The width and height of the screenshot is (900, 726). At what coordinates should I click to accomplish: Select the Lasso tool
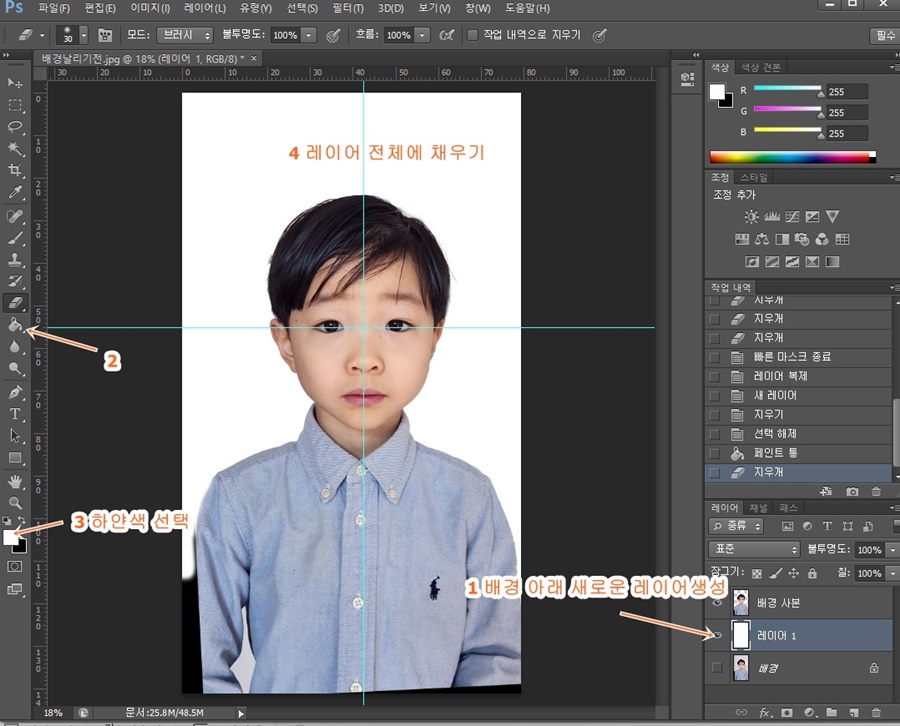pos(14,128)
